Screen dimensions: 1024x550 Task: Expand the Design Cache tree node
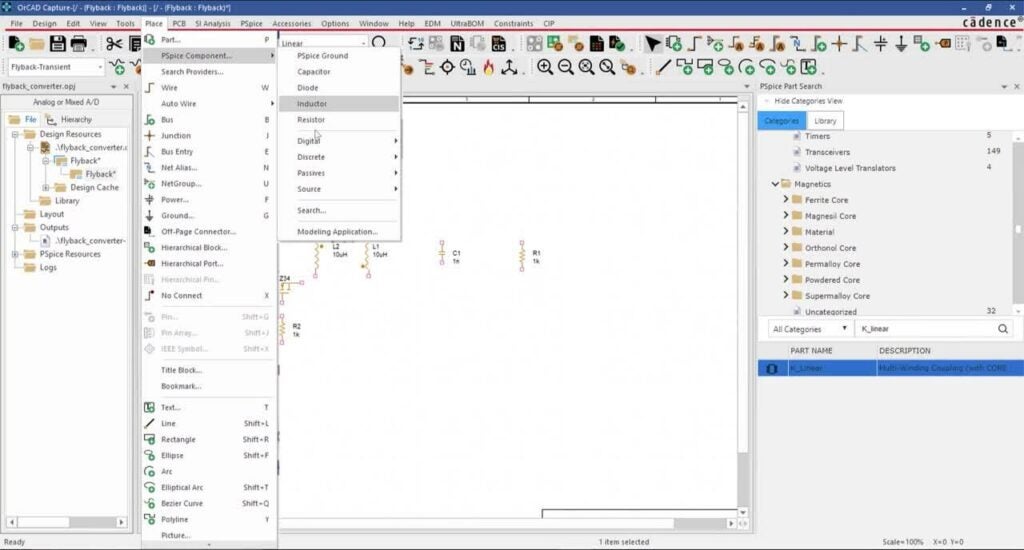pyautogui.click(x=46, y=187)
